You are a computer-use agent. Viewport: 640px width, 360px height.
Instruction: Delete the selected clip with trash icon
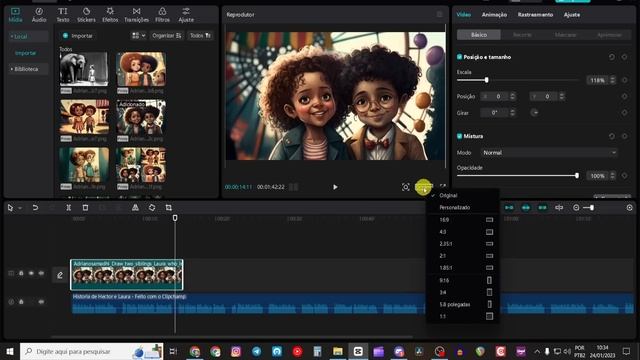(85, 207)
